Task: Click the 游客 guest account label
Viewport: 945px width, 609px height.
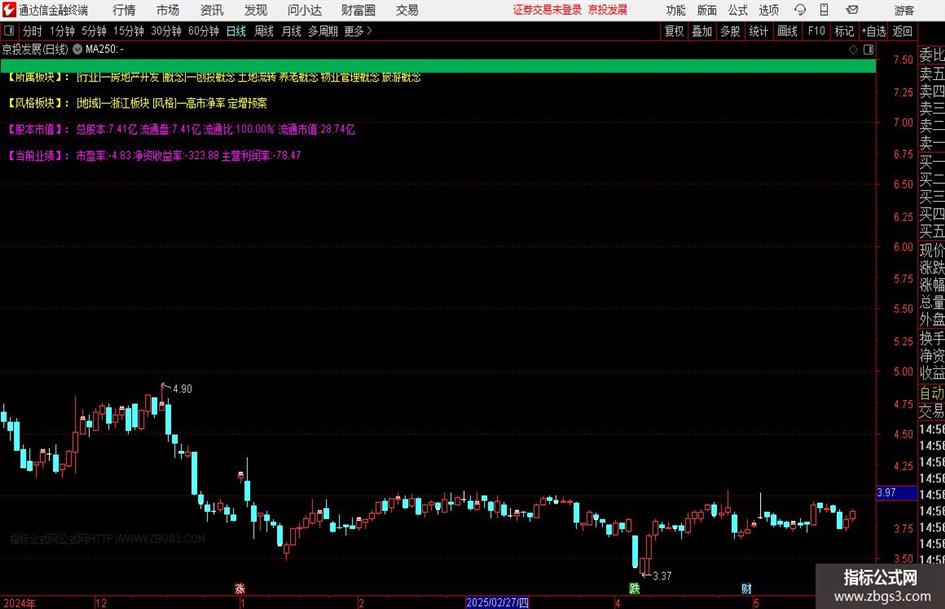Action: pos(904,10)
